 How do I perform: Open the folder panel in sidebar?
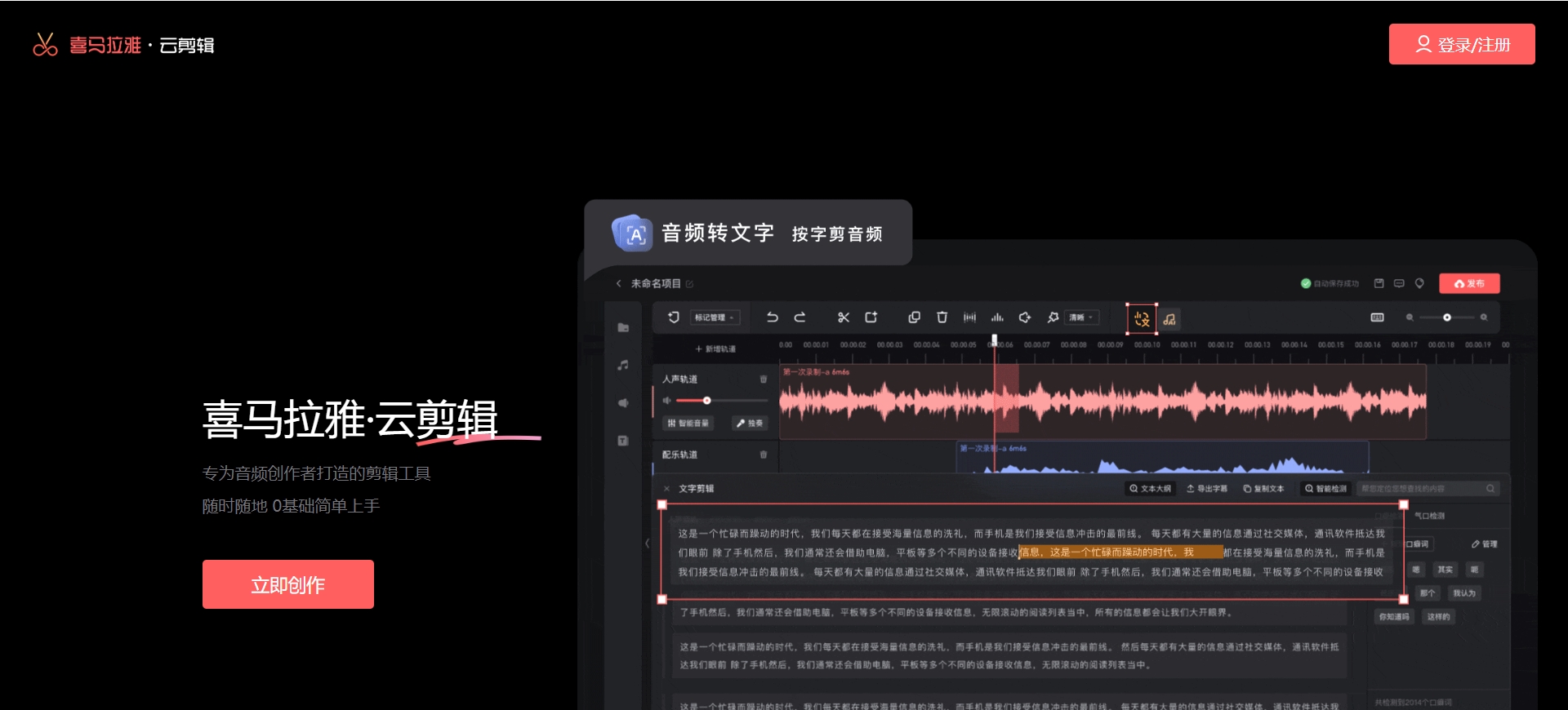(623, 327)
